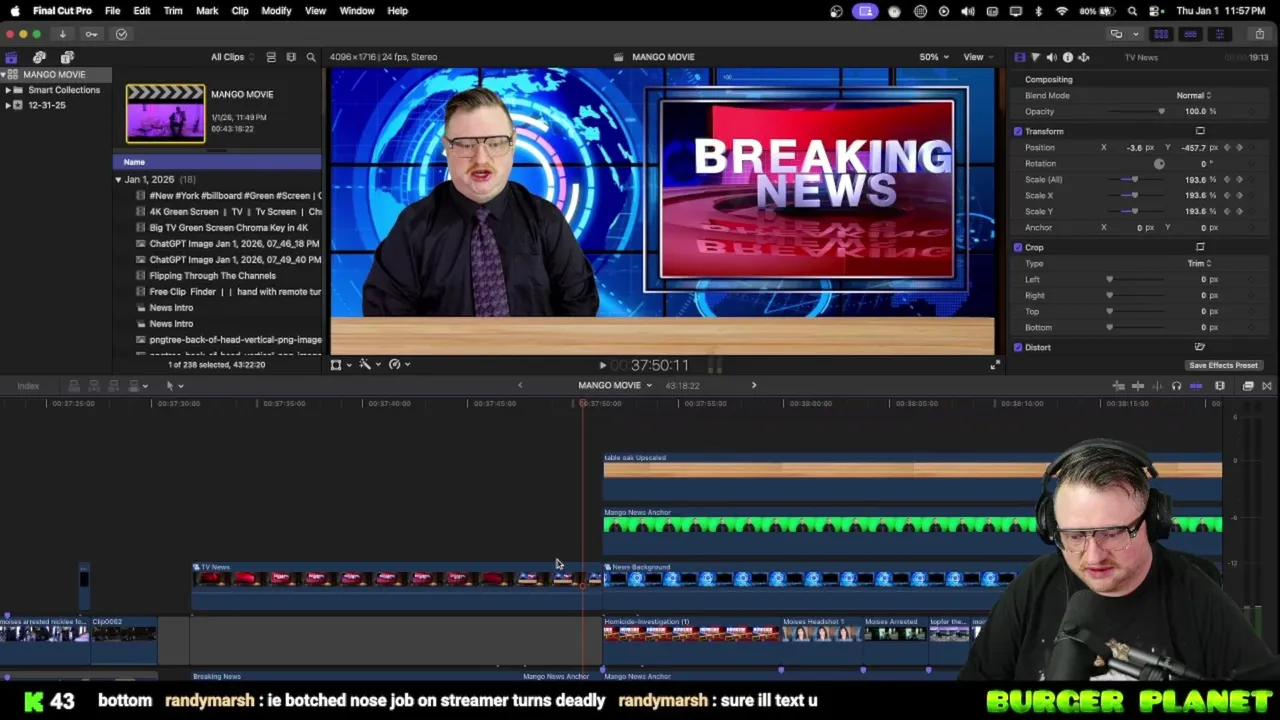The width and height of the screenshot is (1280, 720).
Task: Open the Clip menu
Action: [x=240, y=11]
